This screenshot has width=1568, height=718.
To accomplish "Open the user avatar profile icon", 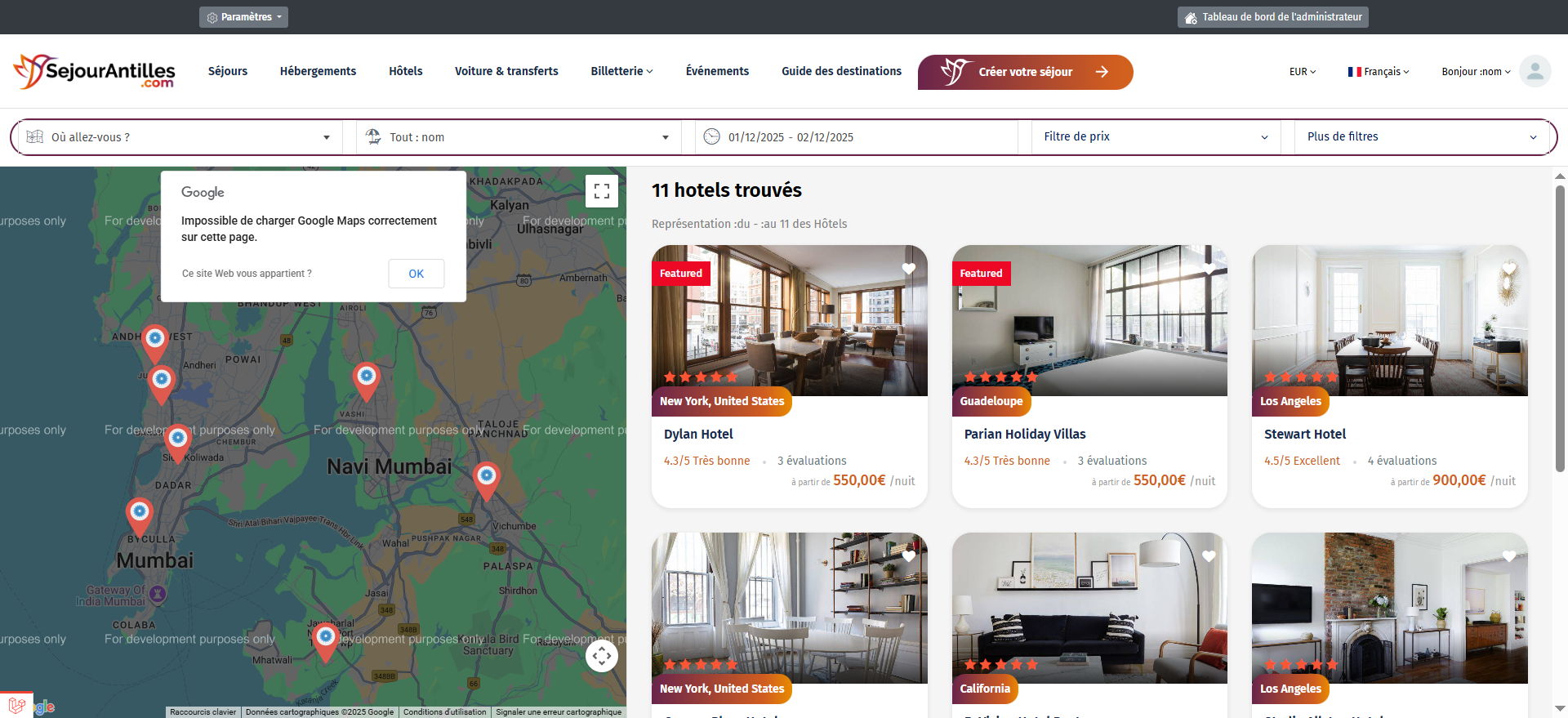I will coord(1535,71).
